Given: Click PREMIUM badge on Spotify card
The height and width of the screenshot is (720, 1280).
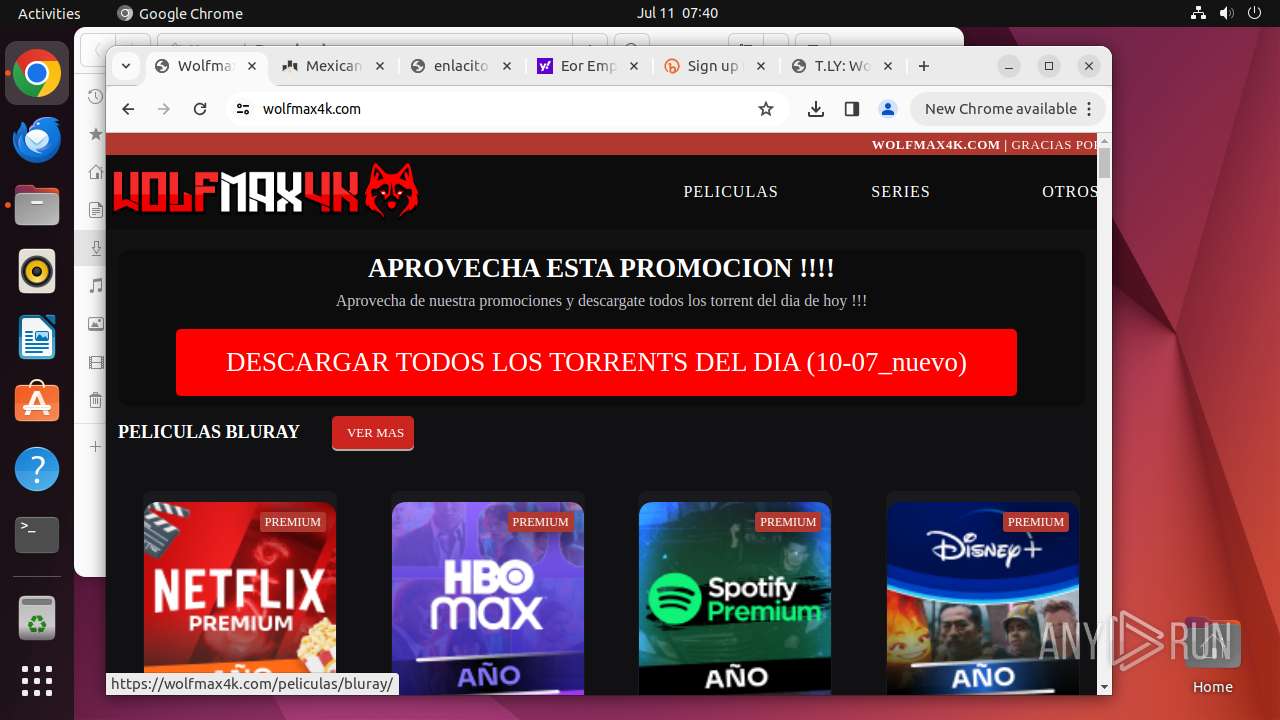Looking at the screenshot, I should tap(788, 522).
